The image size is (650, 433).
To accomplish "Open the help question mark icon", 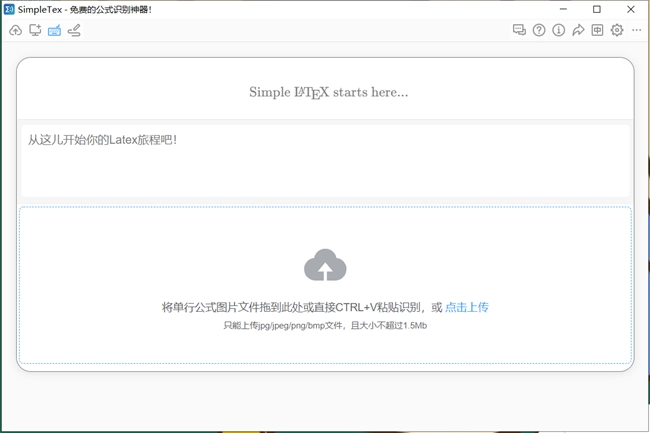I will (539, 30).
